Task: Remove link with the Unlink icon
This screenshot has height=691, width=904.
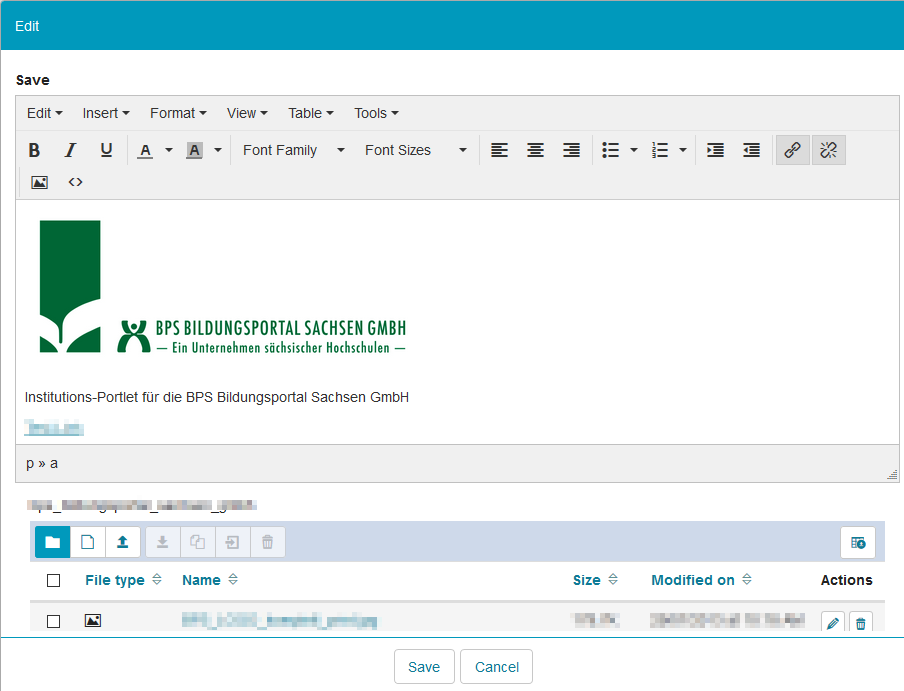Action: point(828,150)
